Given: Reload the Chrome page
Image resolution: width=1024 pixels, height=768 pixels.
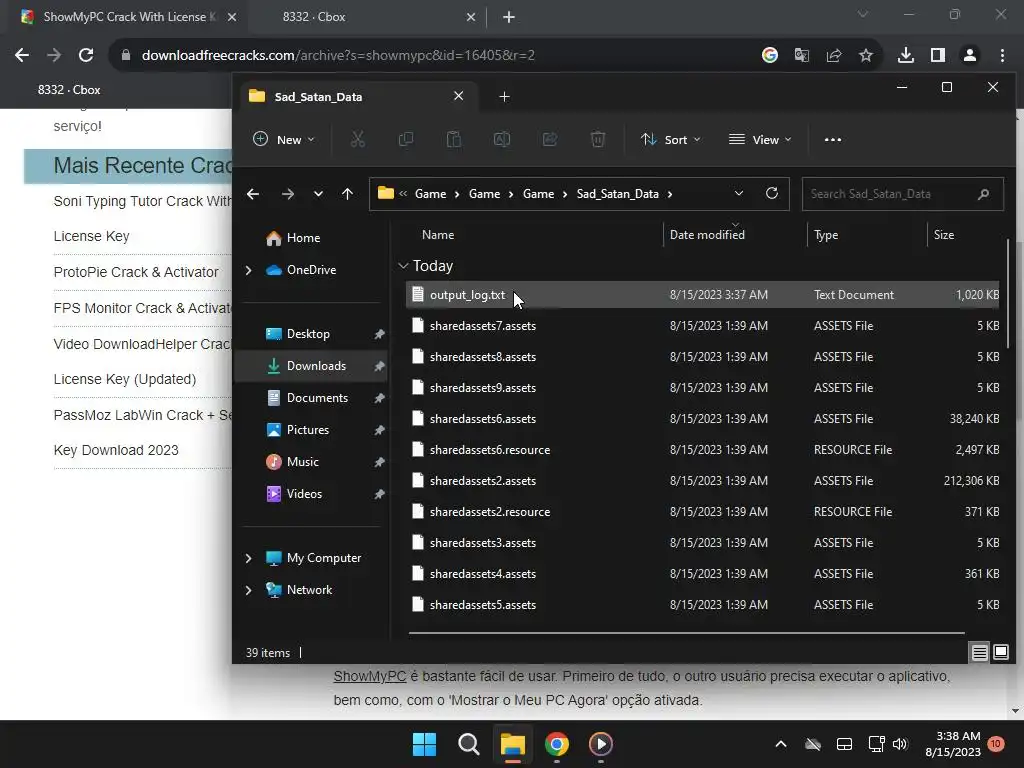Looking at the screenshot, I should pos(86,55).
